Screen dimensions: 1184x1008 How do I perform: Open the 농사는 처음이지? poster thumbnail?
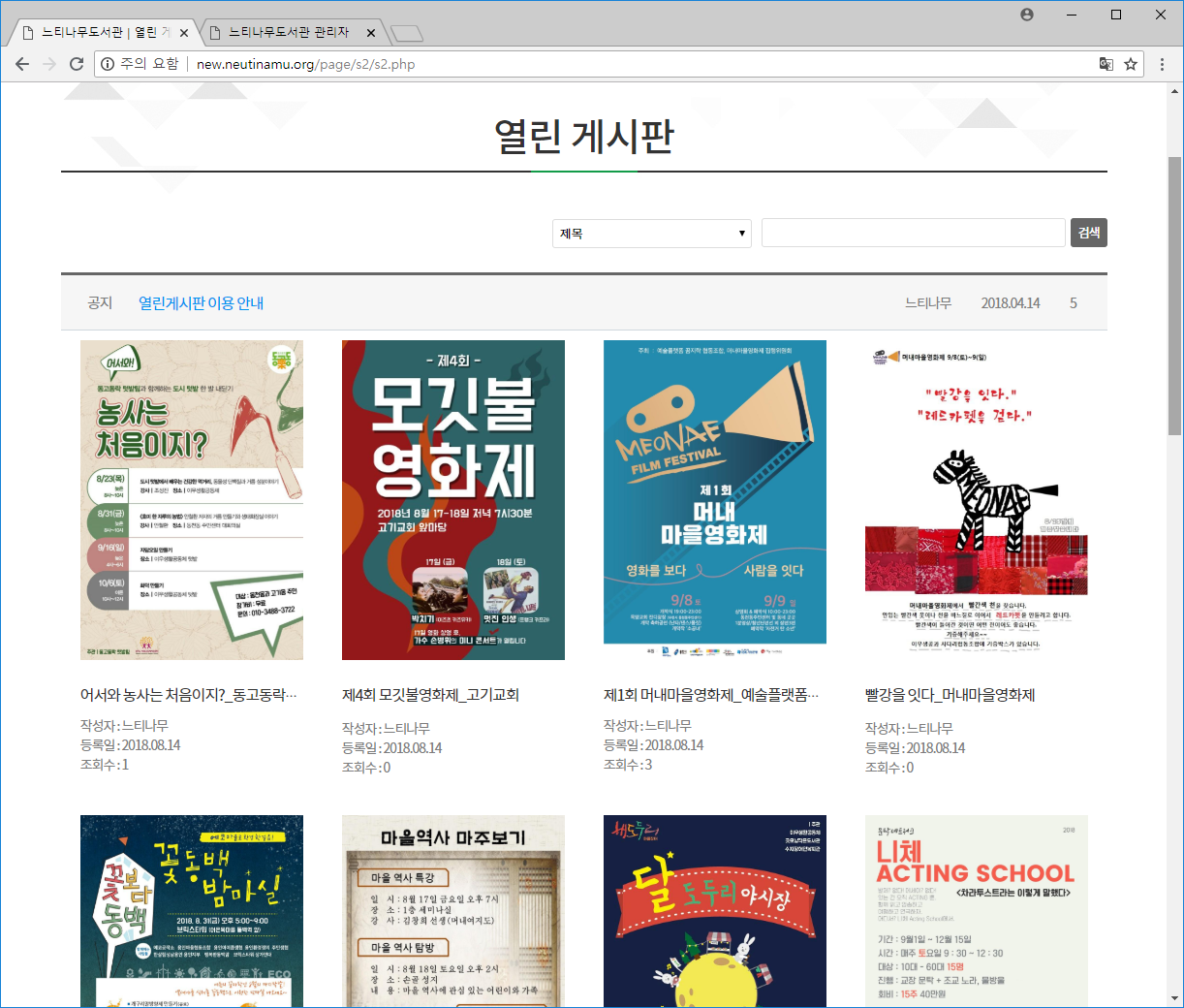pos(192,500)
